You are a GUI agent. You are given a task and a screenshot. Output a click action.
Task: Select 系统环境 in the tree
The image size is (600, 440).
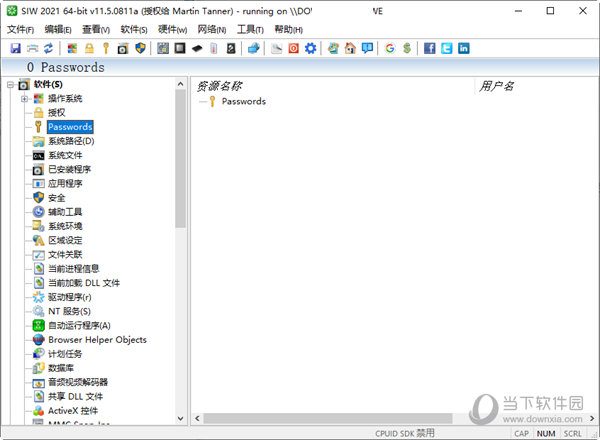point(65,226)
